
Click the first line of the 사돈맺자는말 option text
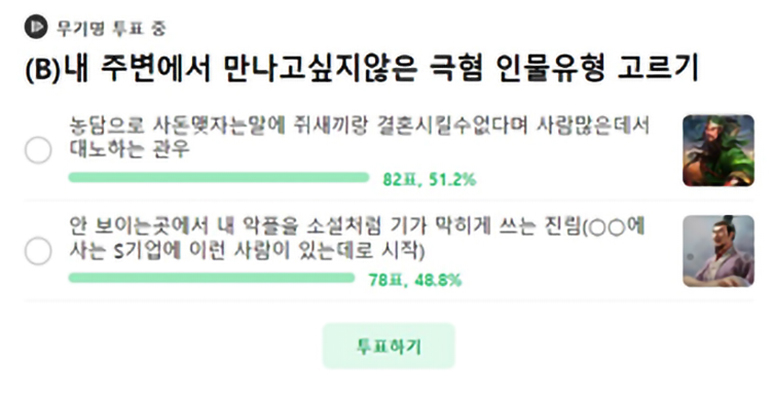(359, 126)
